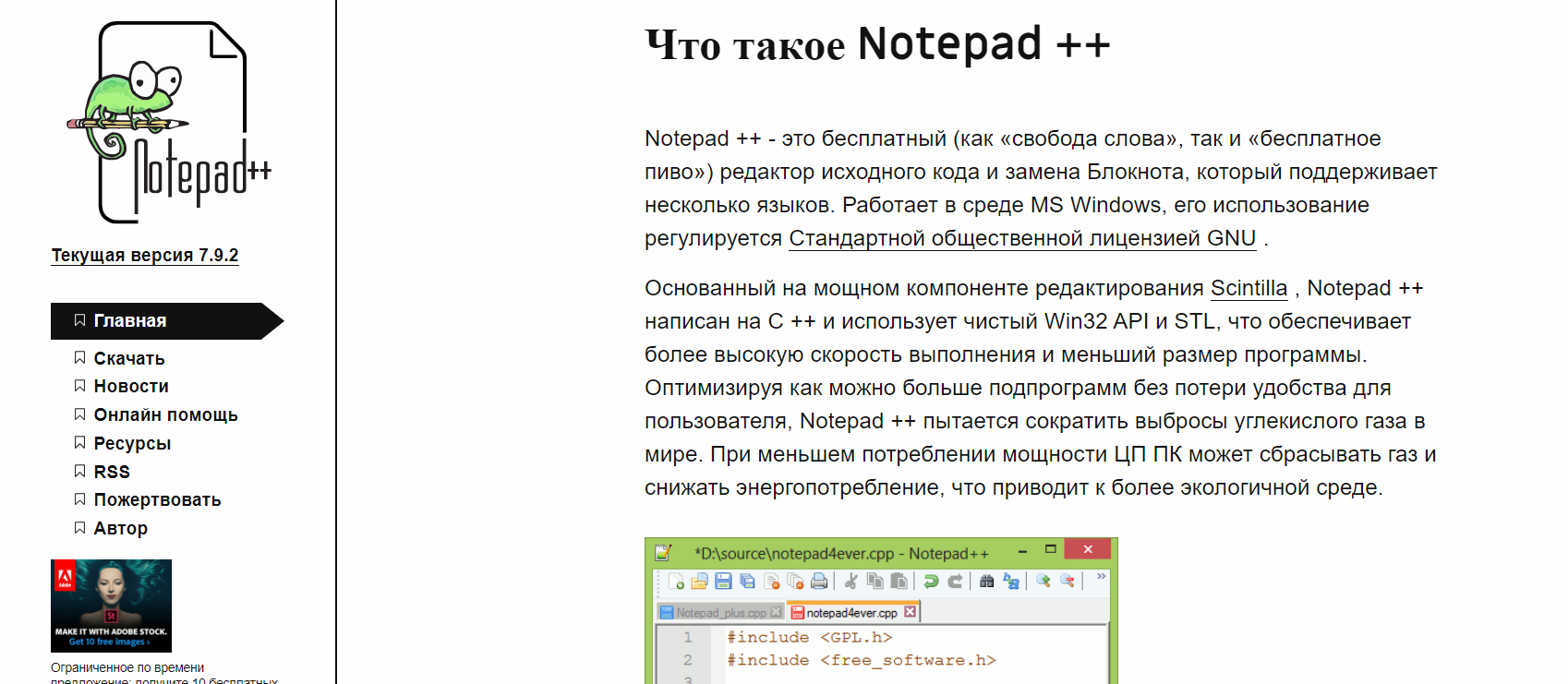Close Notepad_plus.cpp tab via its X
The image size is (1568, 684).
coord(776,612)
